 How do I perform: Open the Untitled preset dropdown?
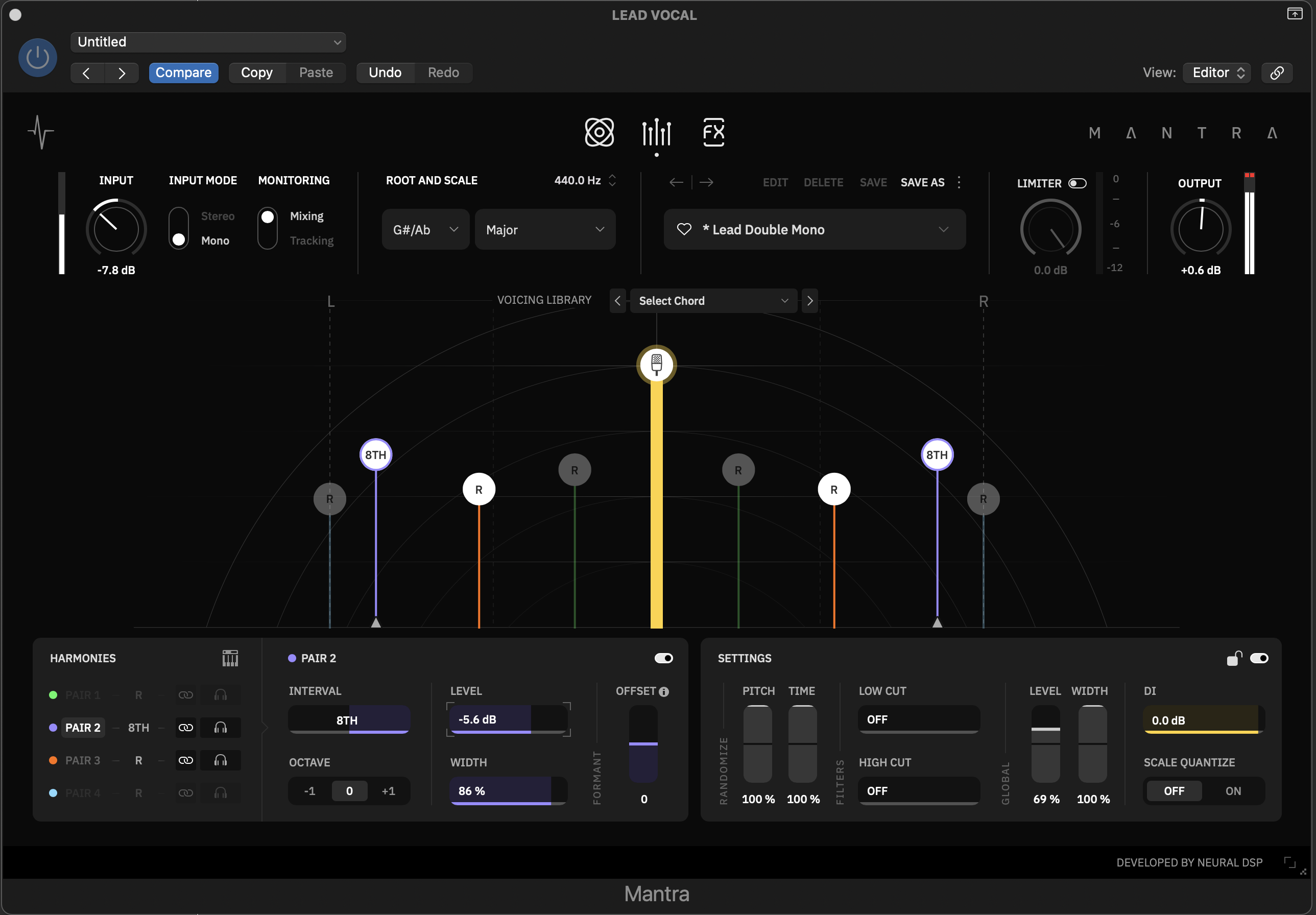[x=207, y=42]
